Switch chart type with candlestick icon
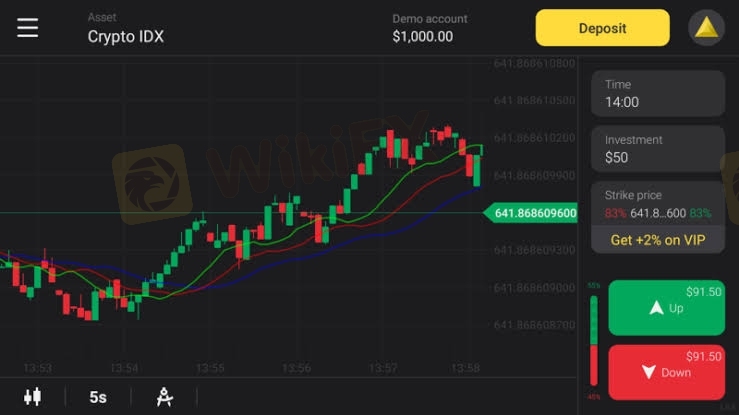739x415 pixels. (x=33, y=397)
